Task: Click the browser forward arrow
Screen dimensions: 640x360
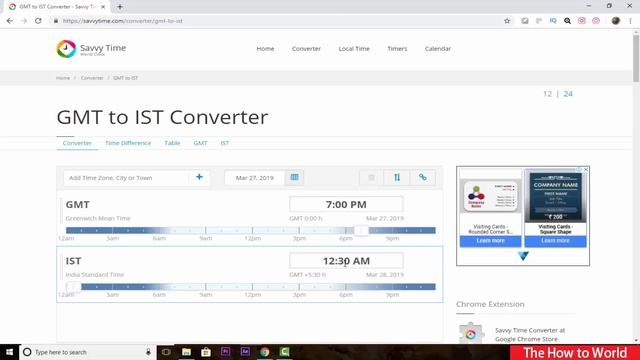Action: click(x=24, y=21)
